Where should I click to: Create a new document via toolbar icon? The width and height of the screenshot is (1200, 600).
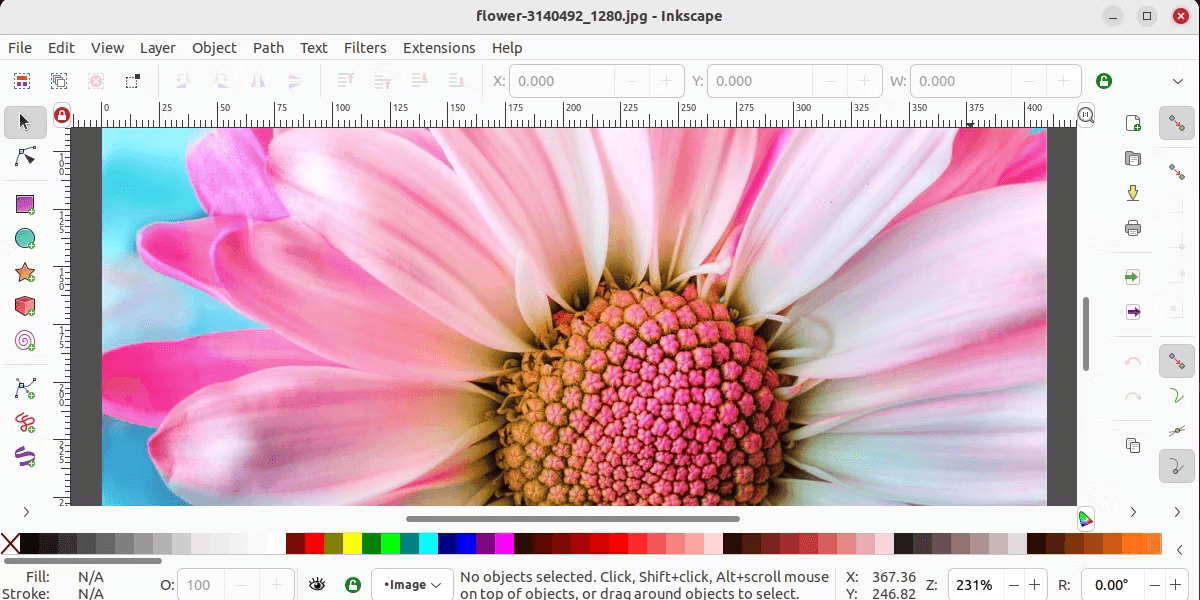pos(1133,123)
